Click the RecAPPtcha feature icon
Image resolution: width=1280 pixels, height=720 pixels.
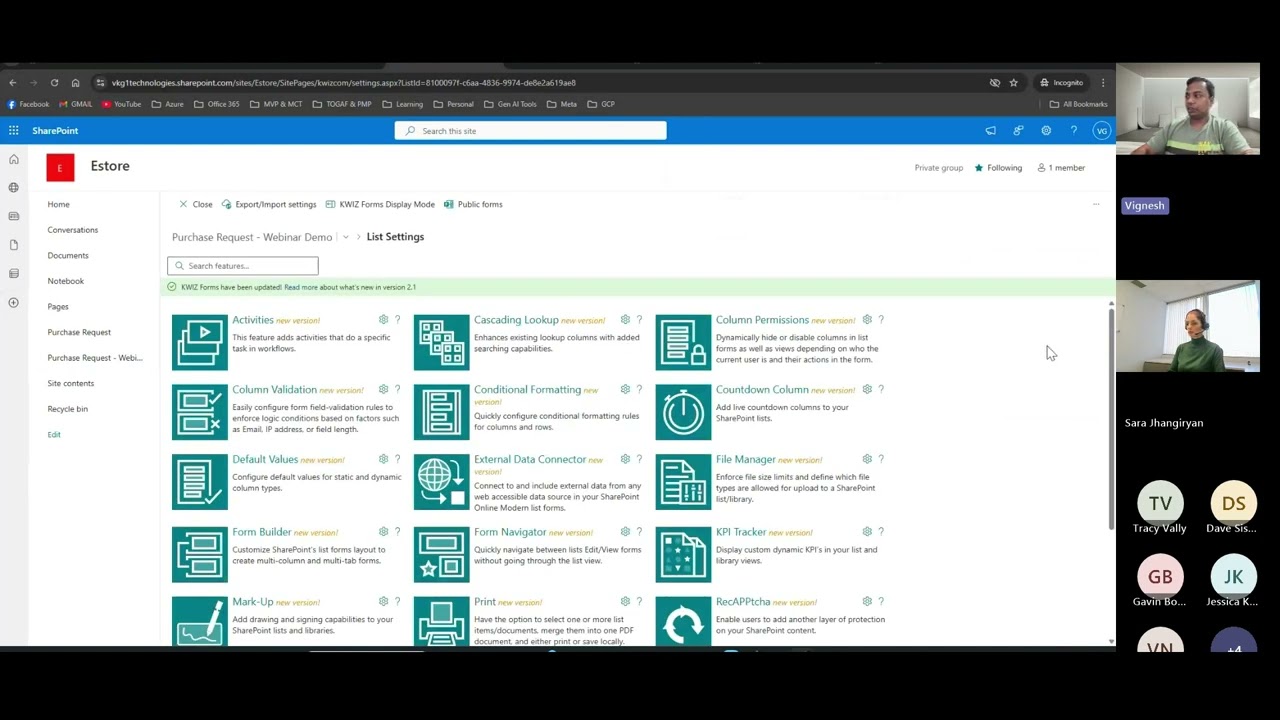point(683,621)
